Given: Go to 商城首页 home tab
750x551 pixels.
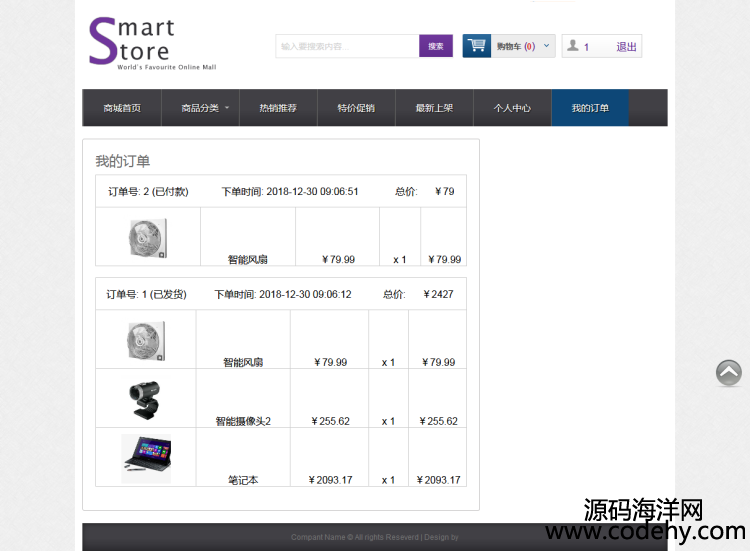Looking at the screenshot, I should 121,108.
